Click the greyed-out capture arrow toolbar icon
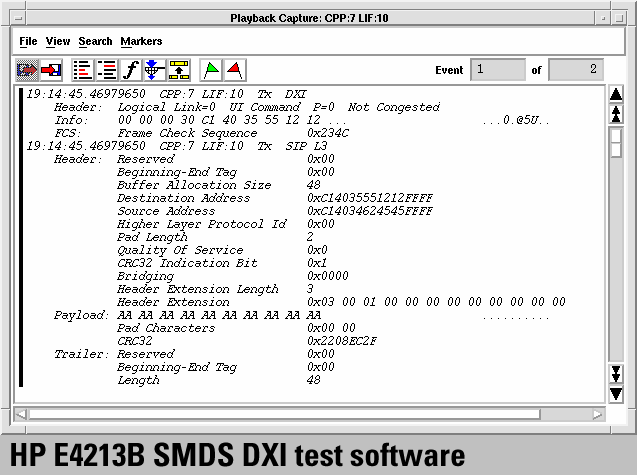 (x=27, y=70)
